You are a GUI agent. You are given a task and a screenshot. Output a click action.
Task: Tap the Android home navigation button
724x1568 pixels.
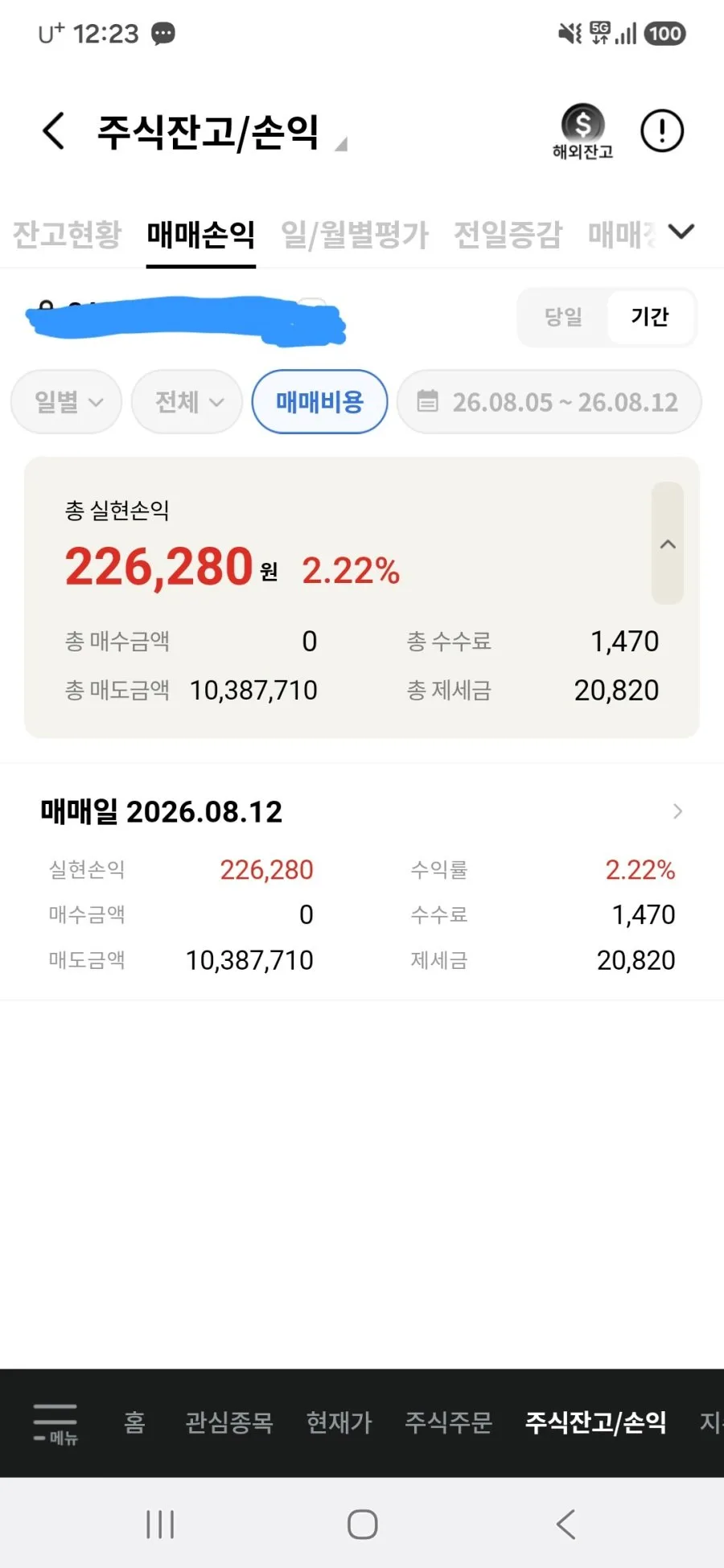coord(362,1524)
